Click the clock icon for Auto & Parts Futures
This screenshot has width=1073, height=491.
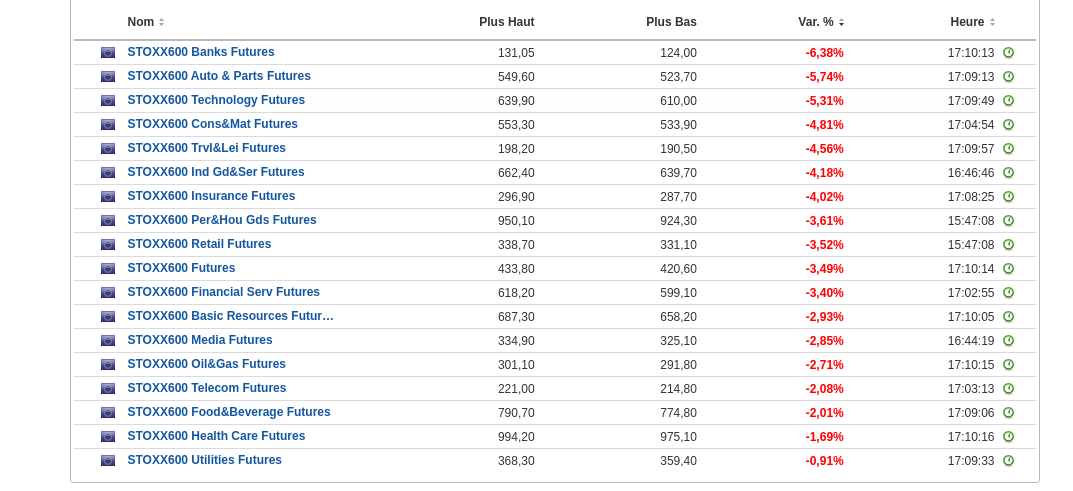[1008, 77]
